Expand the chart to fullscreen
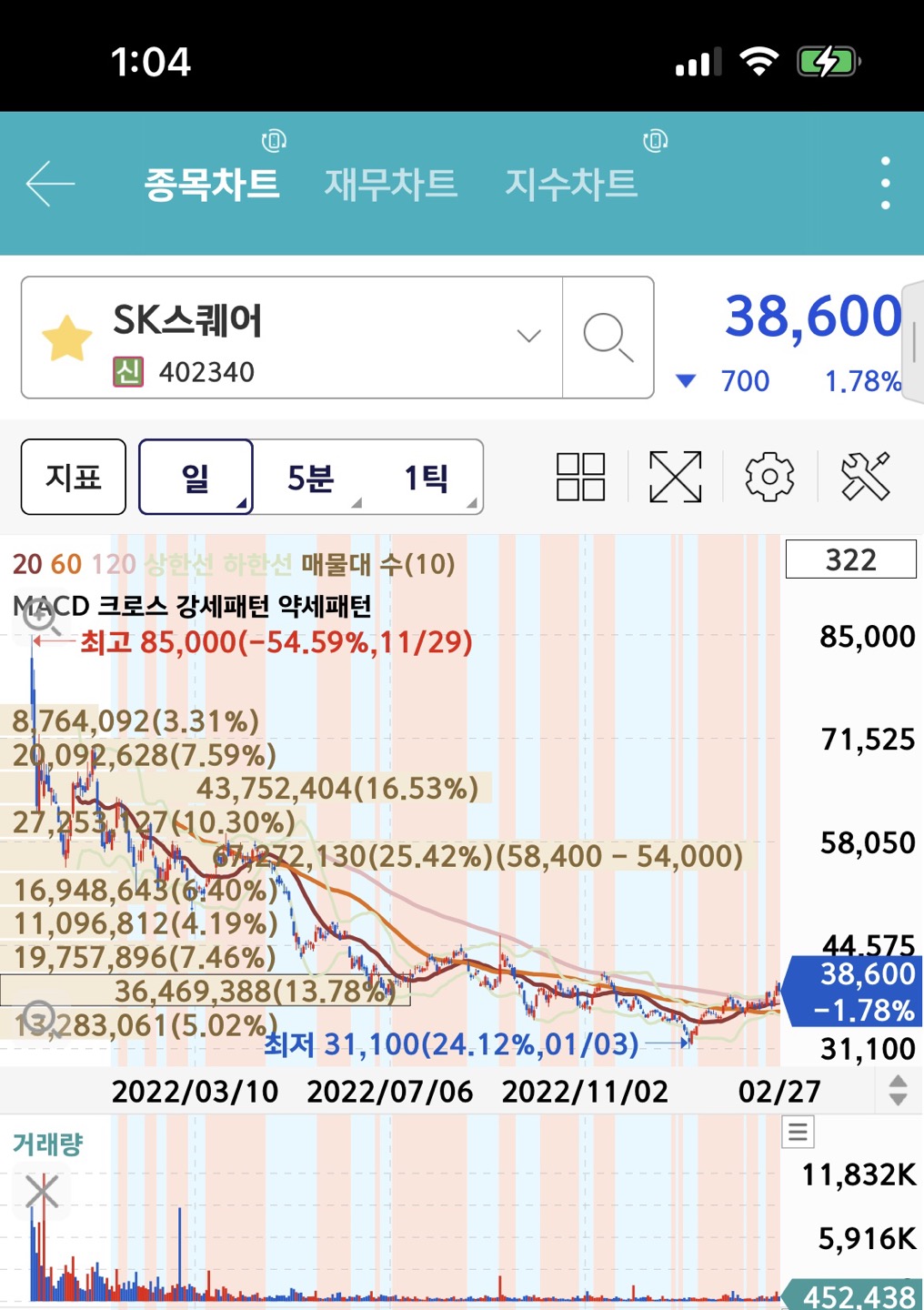Viewport: 924px width, 1310px height. [675, 477]
